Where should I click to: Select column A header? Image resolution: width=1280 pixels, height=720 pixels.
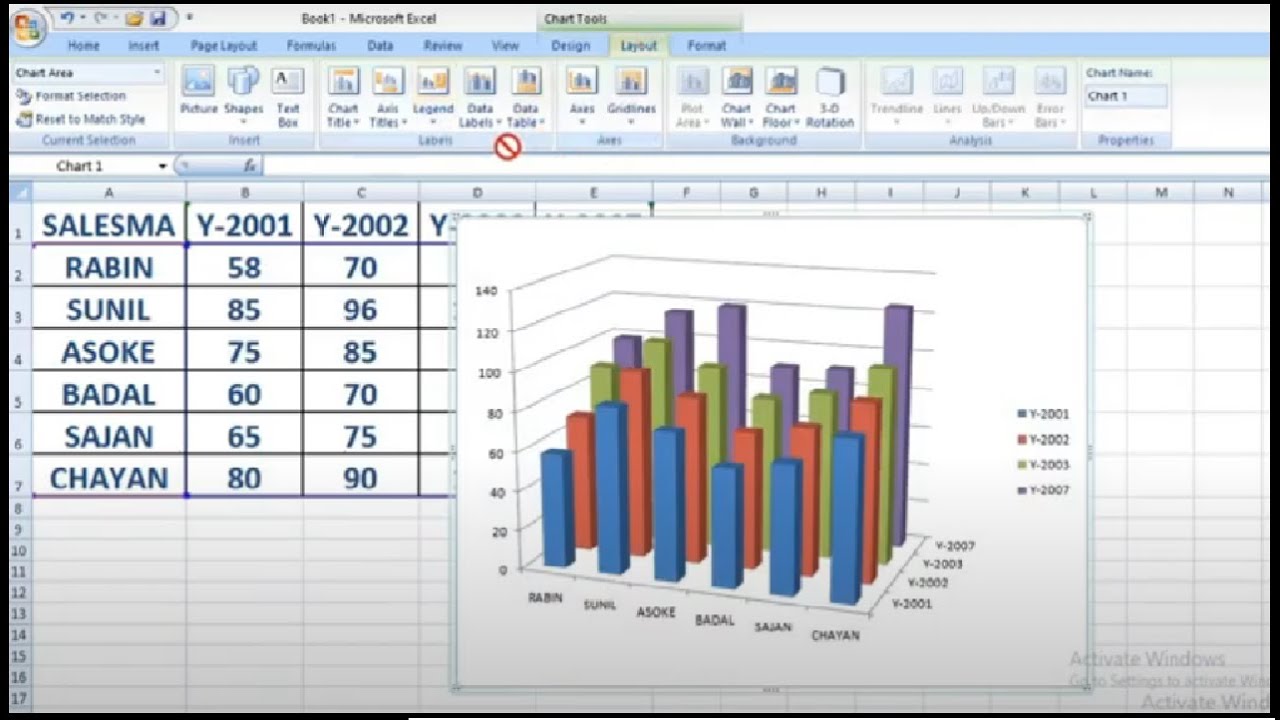[x=108, y=193]
